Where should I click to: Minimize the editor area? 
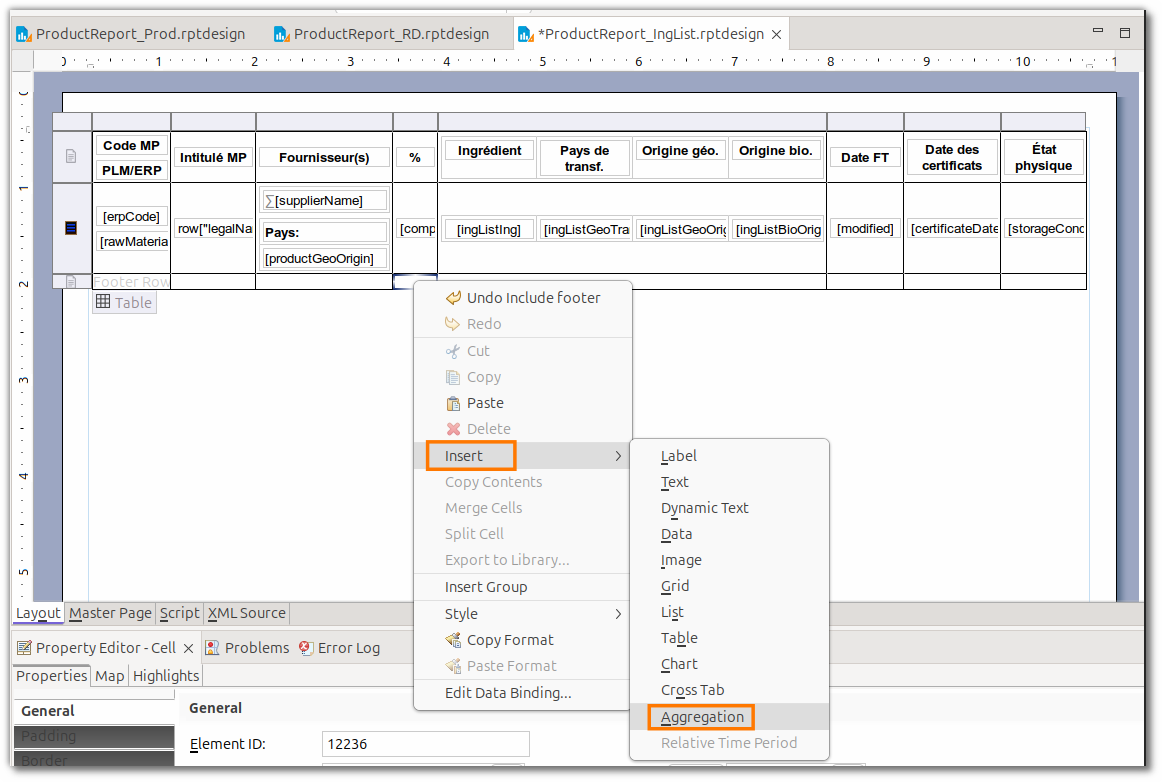coord(1098,31)
